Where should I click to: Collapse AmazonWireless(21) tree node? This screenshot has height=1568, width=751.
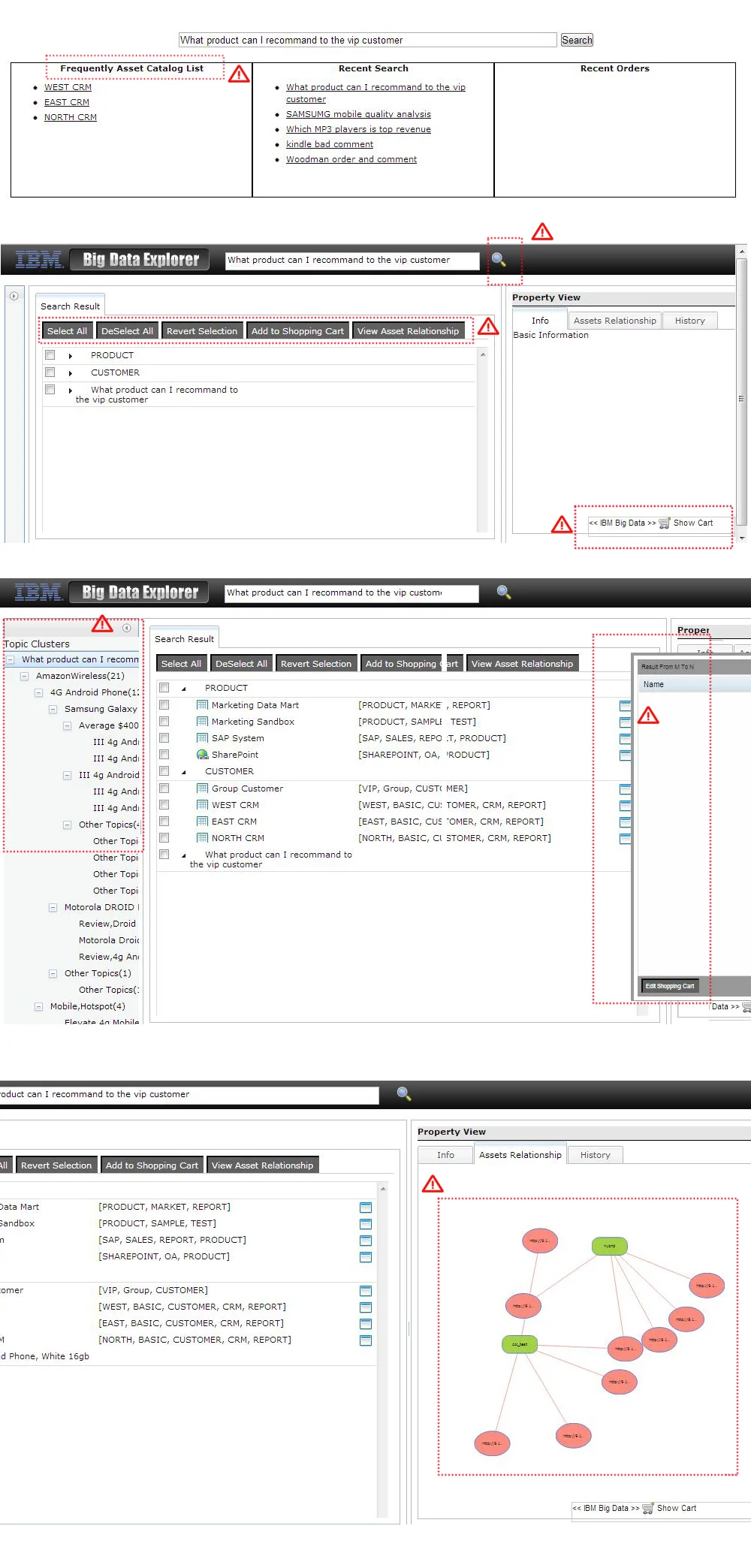pos(25,676)
